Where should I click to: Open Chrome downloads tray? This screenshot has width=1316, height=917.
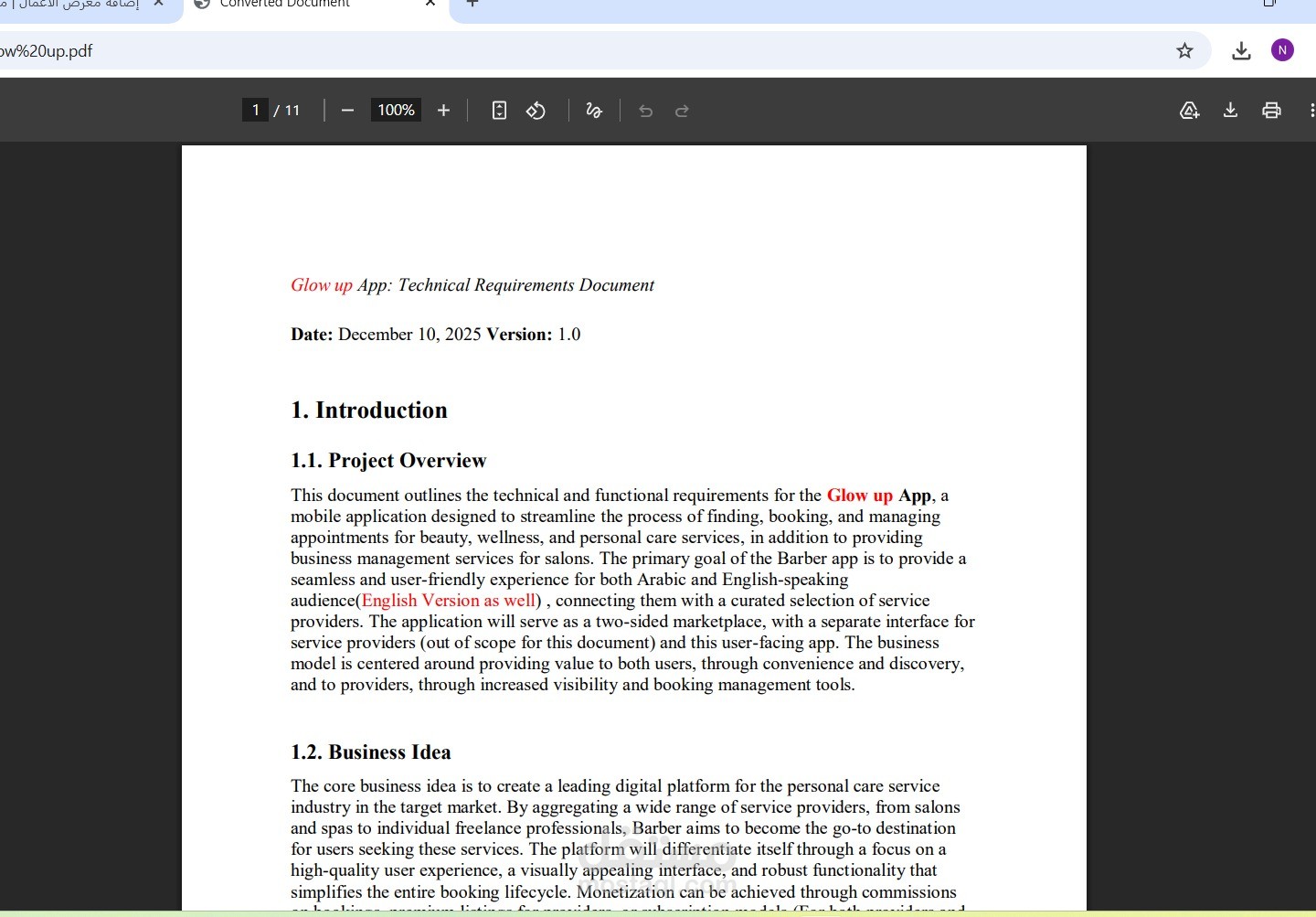coord(1241,51)
